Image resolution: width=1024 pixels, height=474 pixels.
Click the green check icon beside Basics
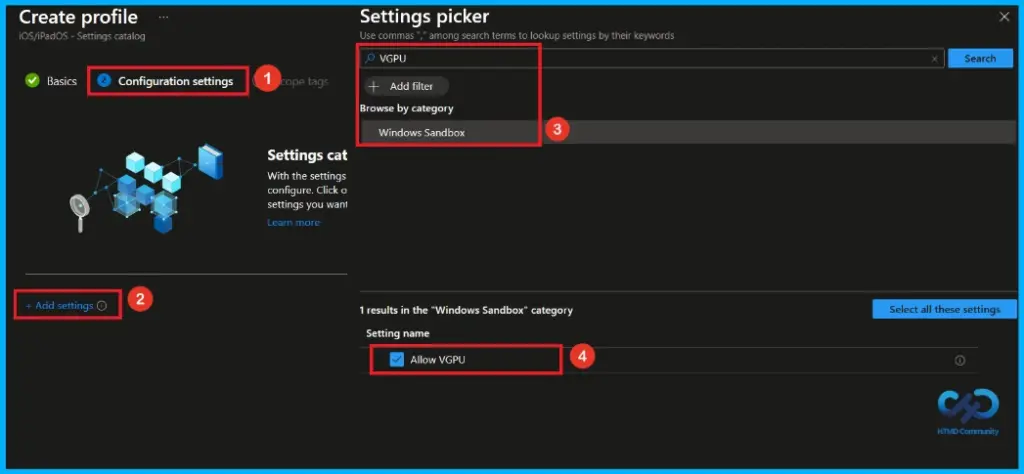click(x=32, y=81)
